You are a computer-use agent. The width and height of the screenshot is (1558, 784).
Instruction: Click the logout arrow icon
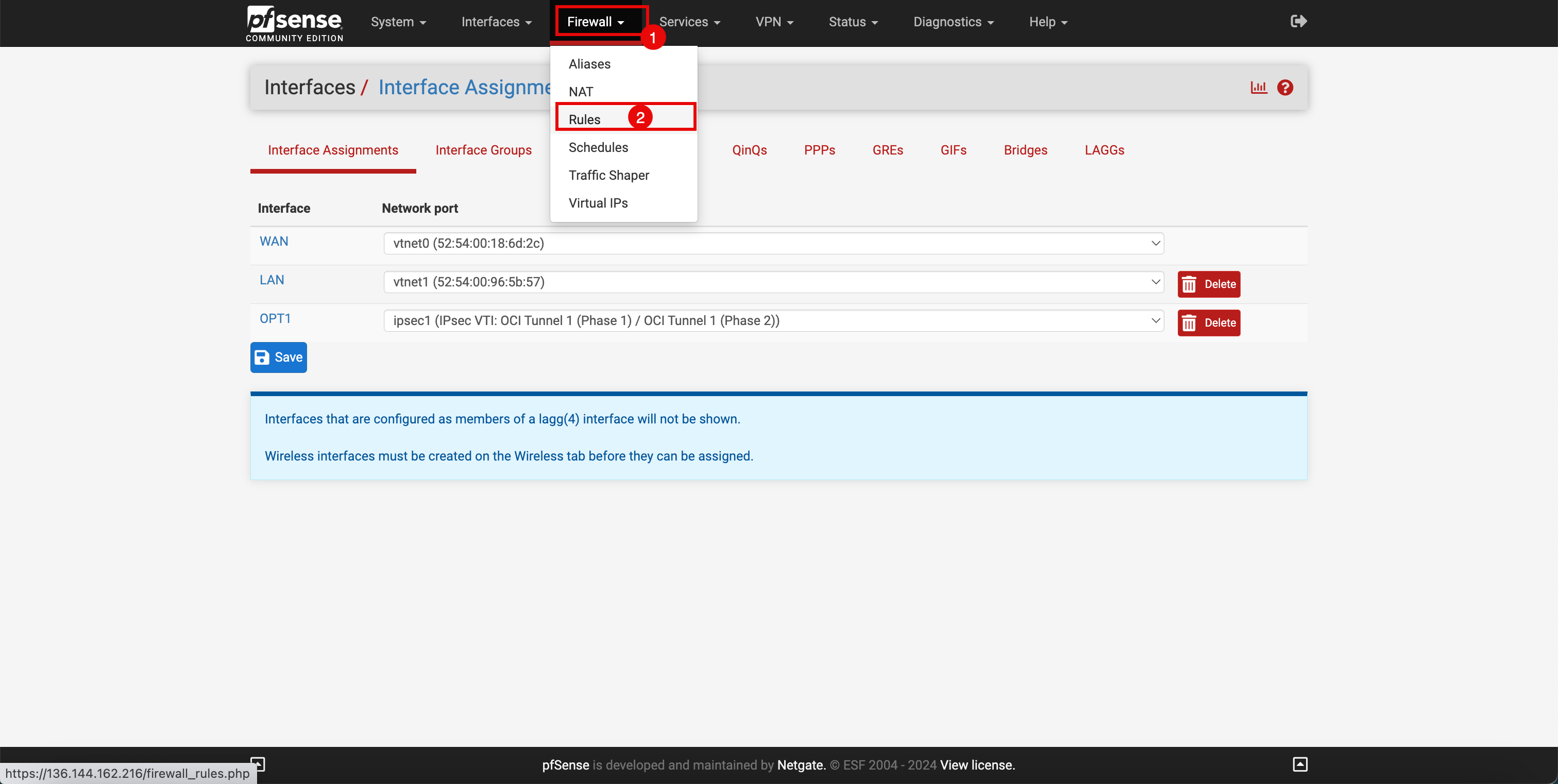pyautogui.click(x=1299, y=21)
